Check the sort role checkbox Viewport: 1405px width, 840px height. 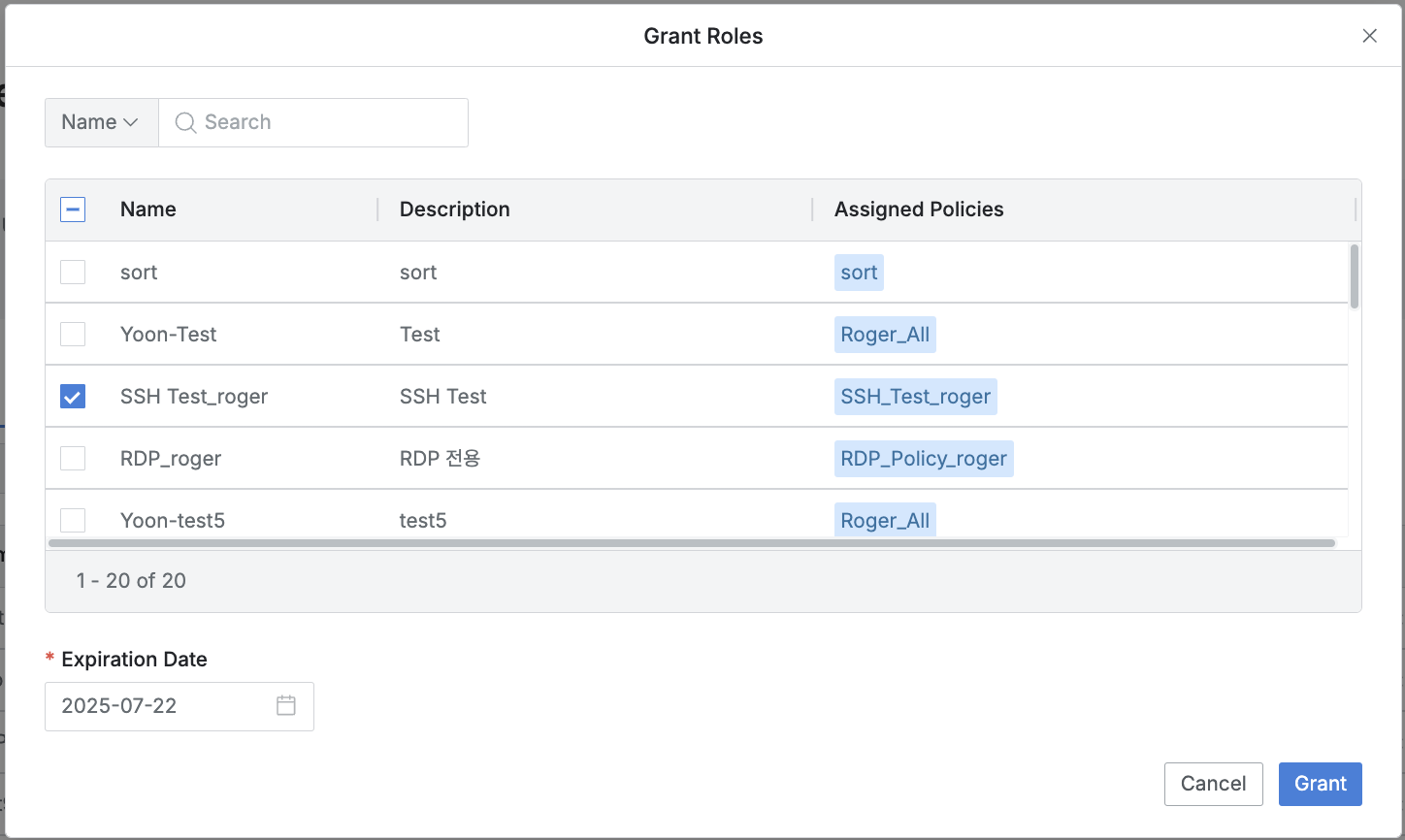[73, 273]
